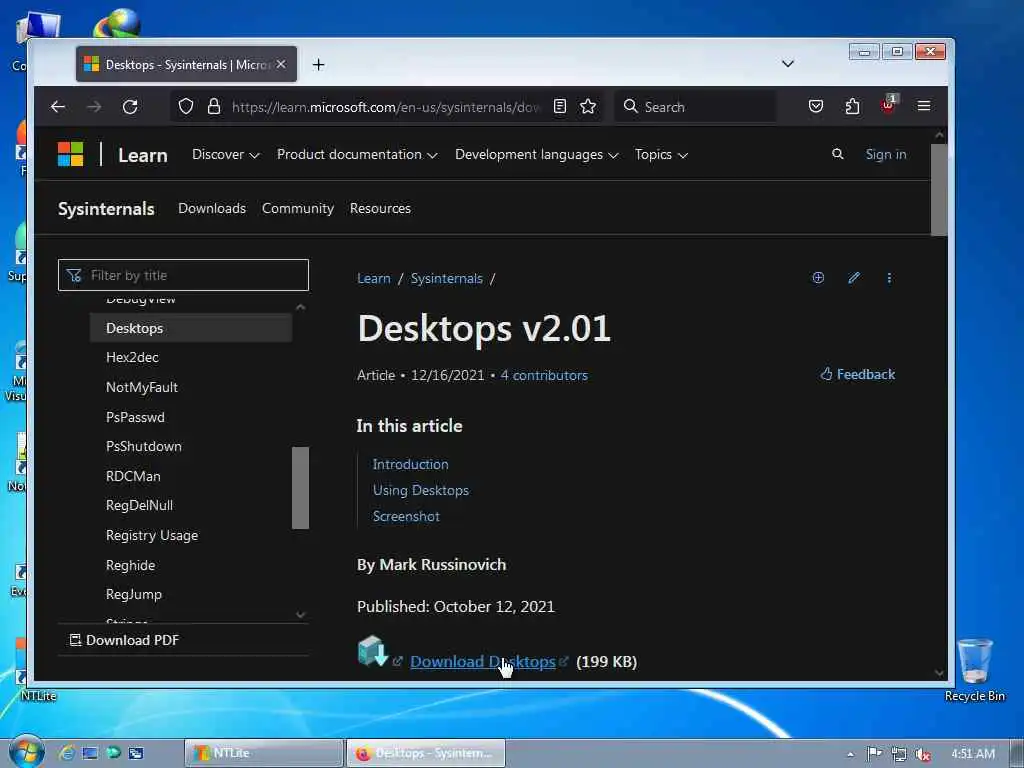Select PsPasswd in the sidebar

(135, 417)
